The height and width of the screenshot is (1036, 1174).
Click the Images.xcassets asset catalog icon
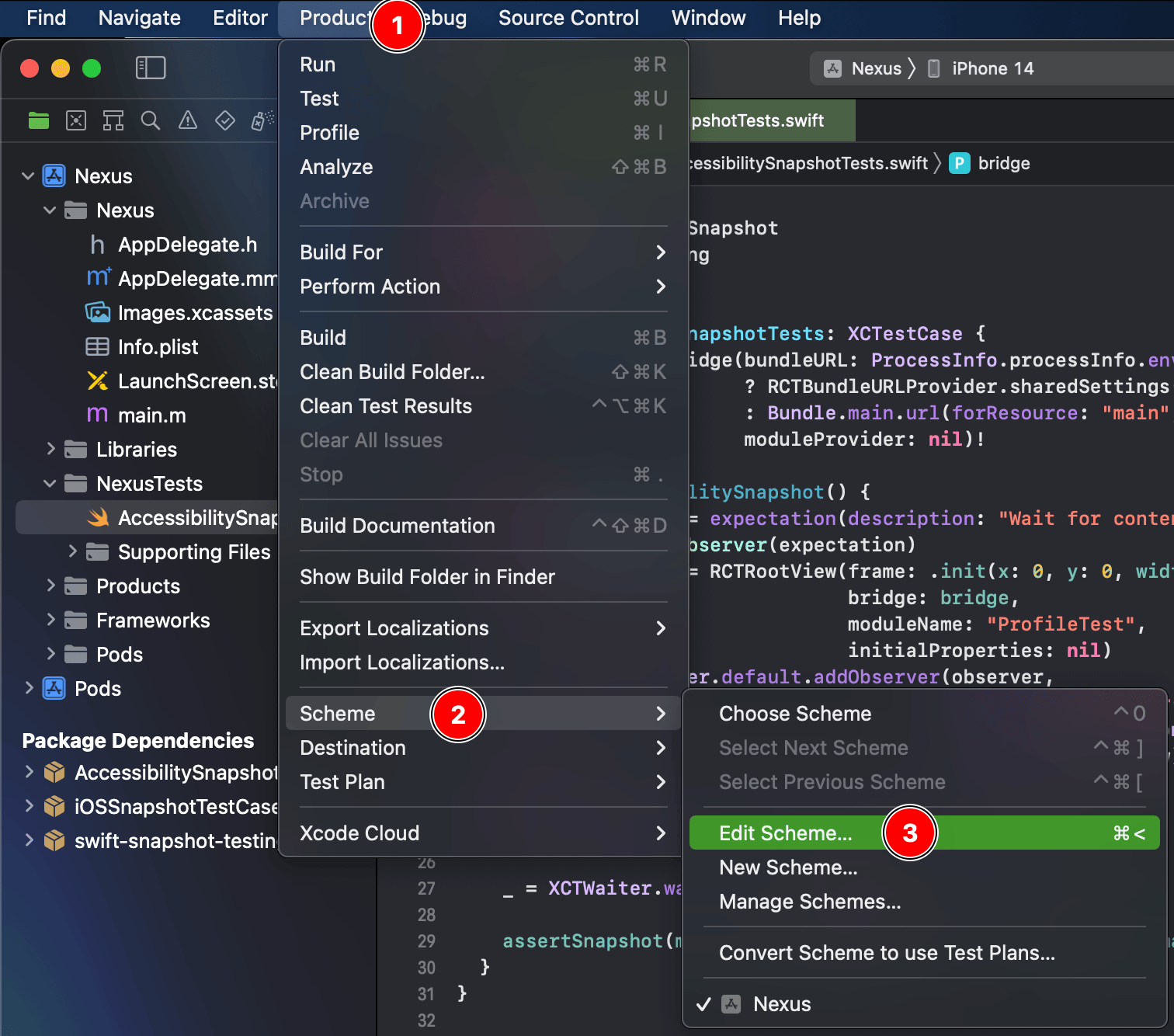pos(98,313)
